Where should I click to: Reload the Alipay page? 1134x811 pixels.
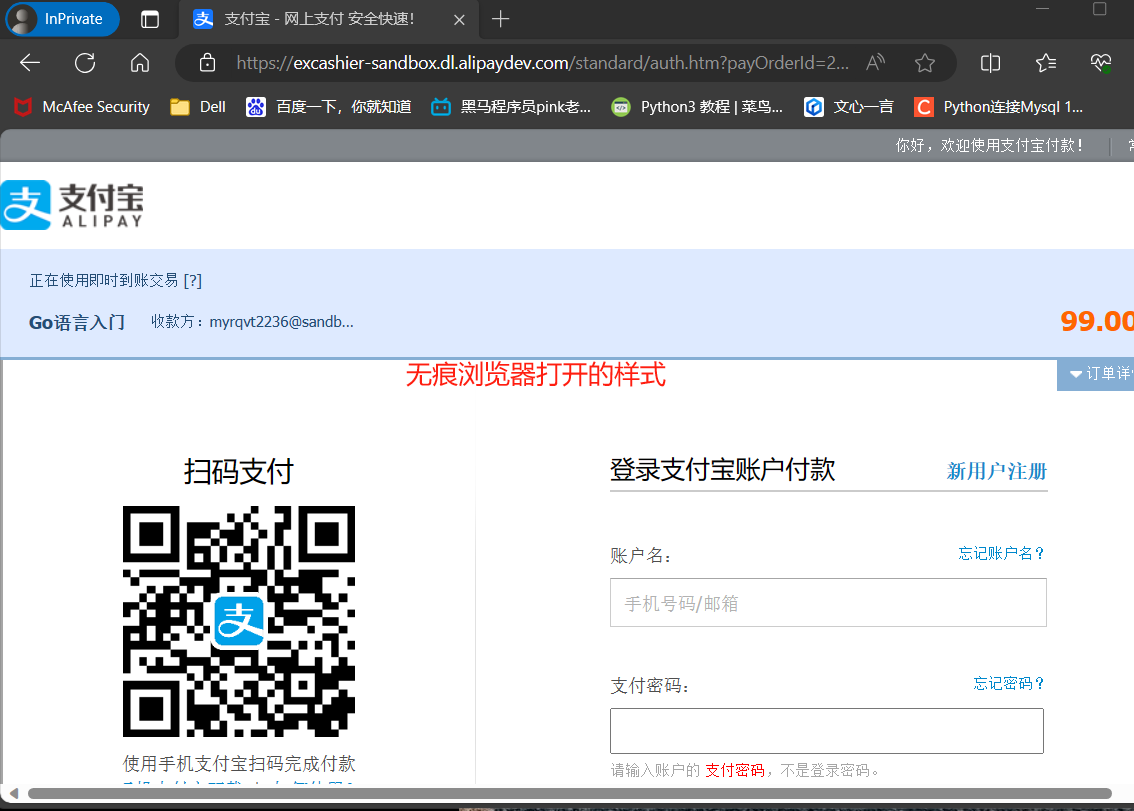(85, 63)
